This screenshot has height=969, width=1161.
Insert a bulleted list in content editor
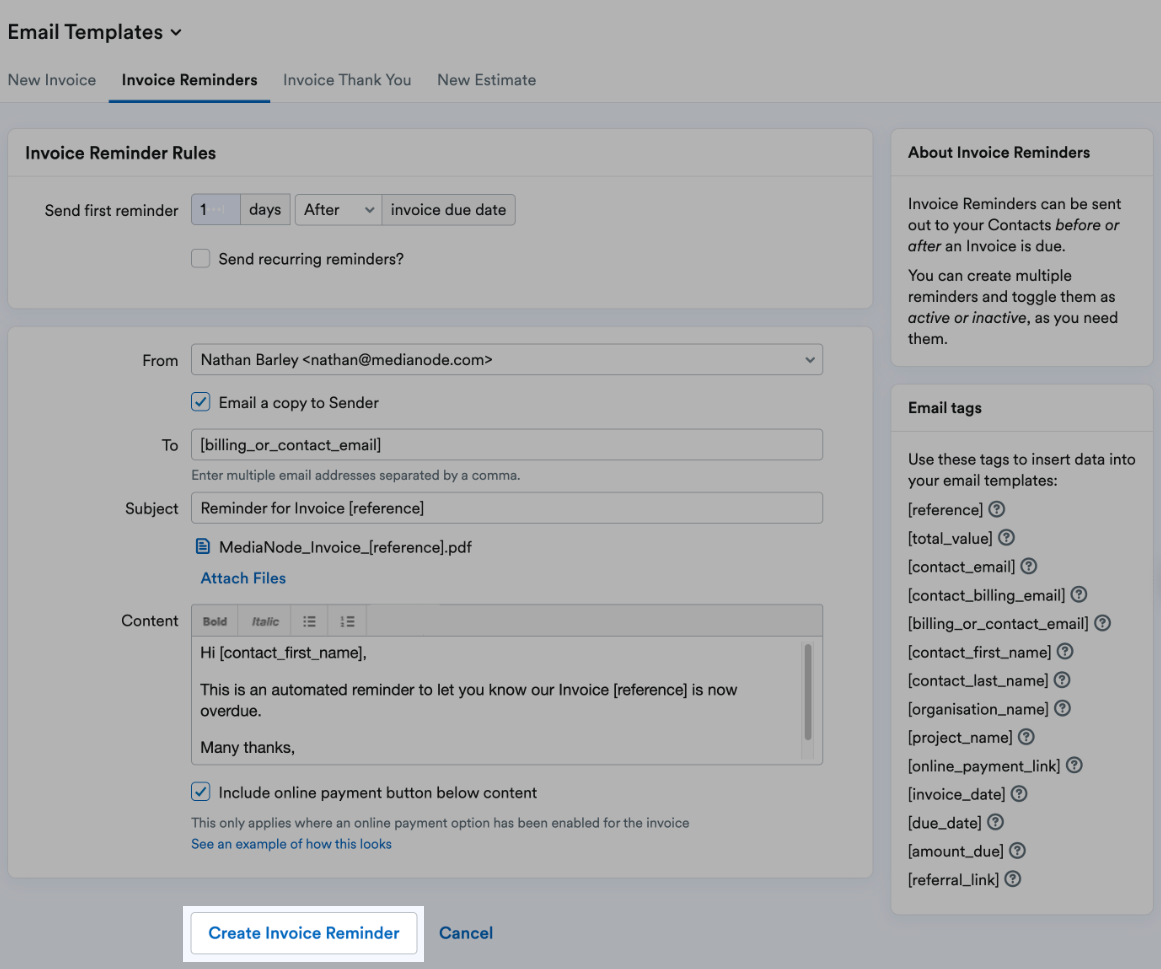310,621
